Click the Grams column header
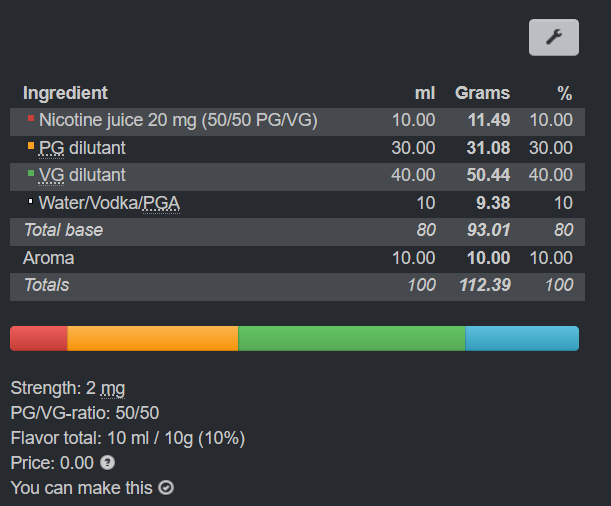Image resolution: width=611 pixels, height=506 pixels. click(482, 93)
